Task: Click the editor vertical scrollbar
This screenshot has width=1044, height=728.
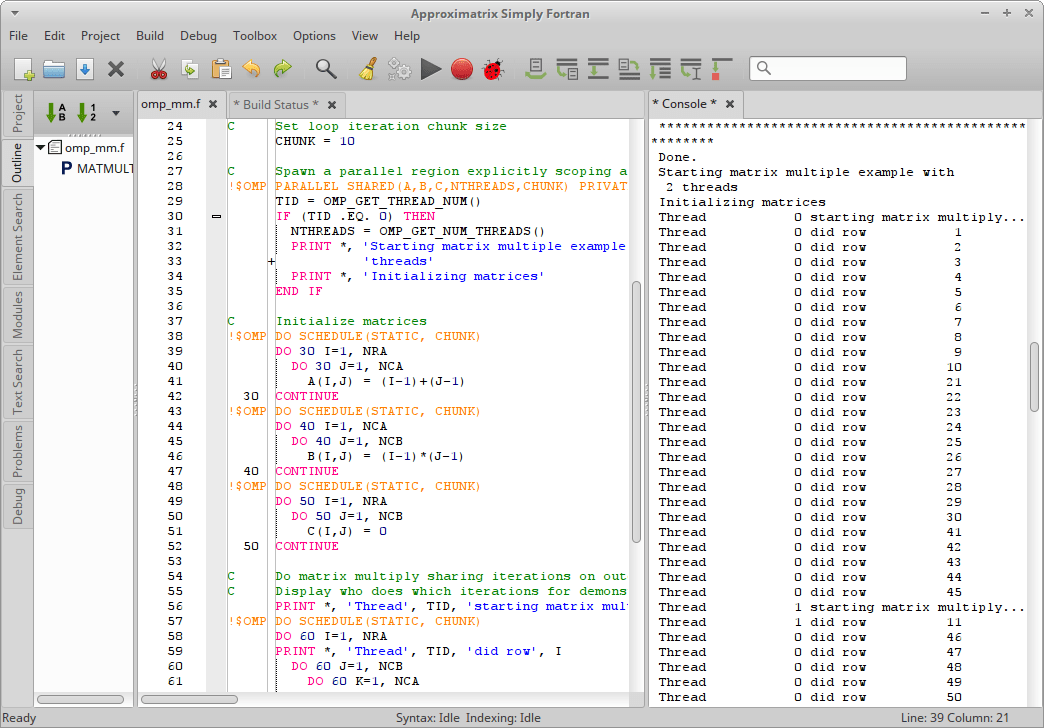Action: click(636, 412)
